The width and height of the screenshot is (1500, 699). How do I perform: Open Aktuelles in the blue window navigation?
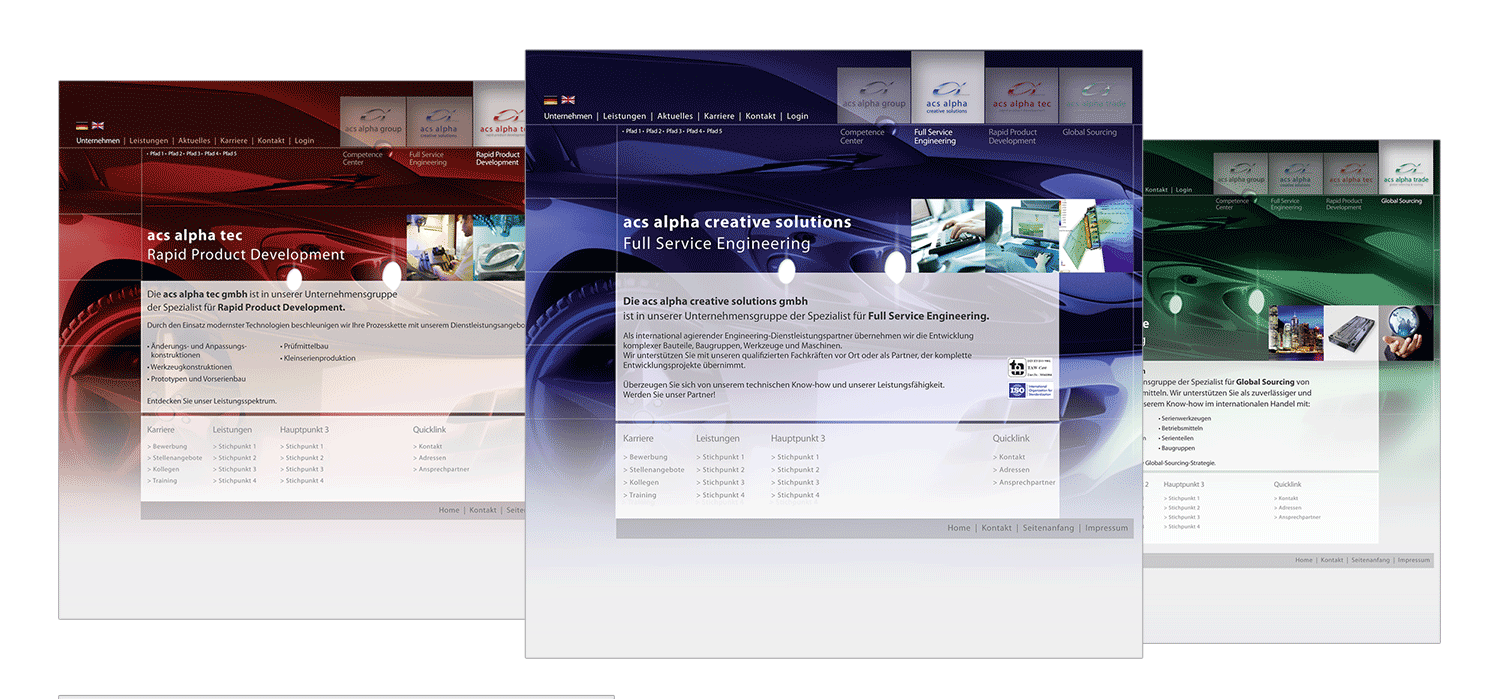(x=675, y=116)
